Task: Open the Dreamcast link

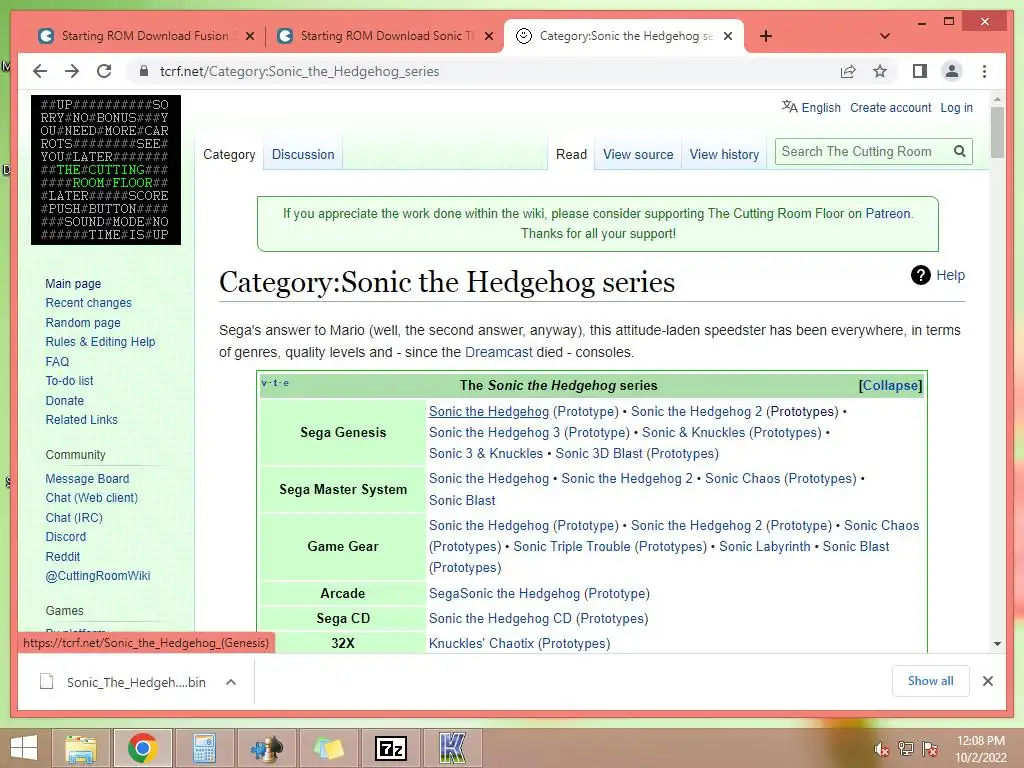Action: click(x=498, y=352)
